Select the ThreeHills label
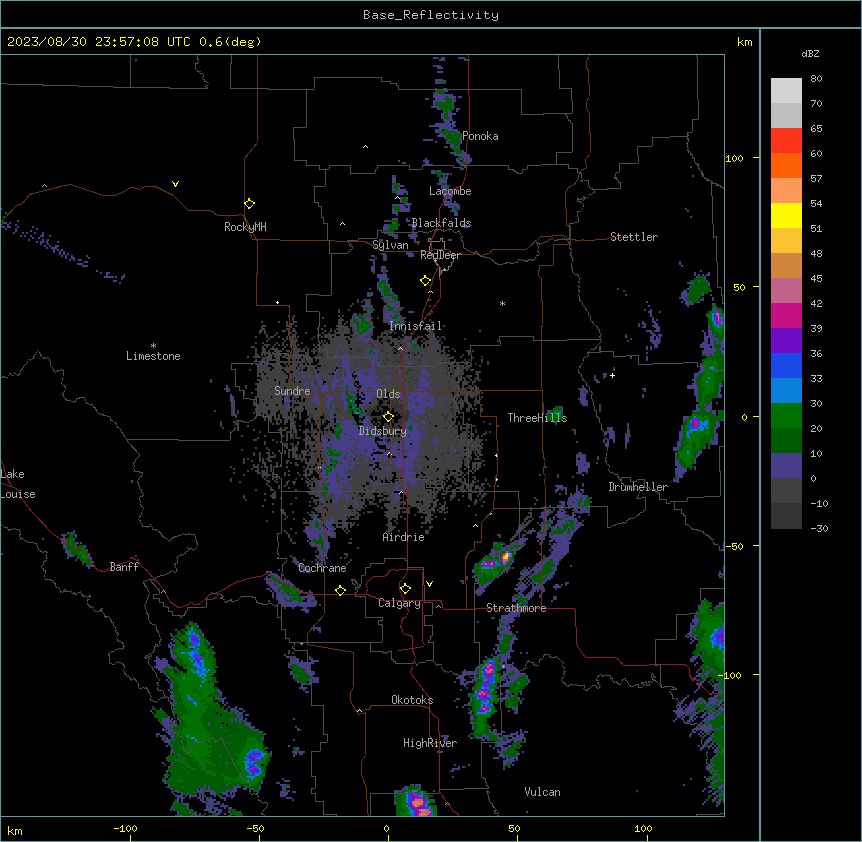Image resolution: width=862 pixels, height=842 pixels. [x=537, y=418]
